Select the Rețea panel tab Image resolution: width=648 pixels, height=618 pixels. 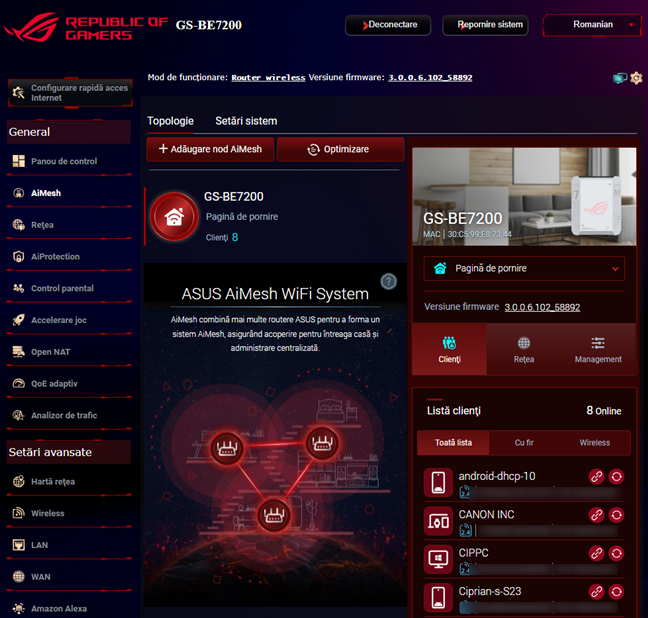tap(524, 349)
